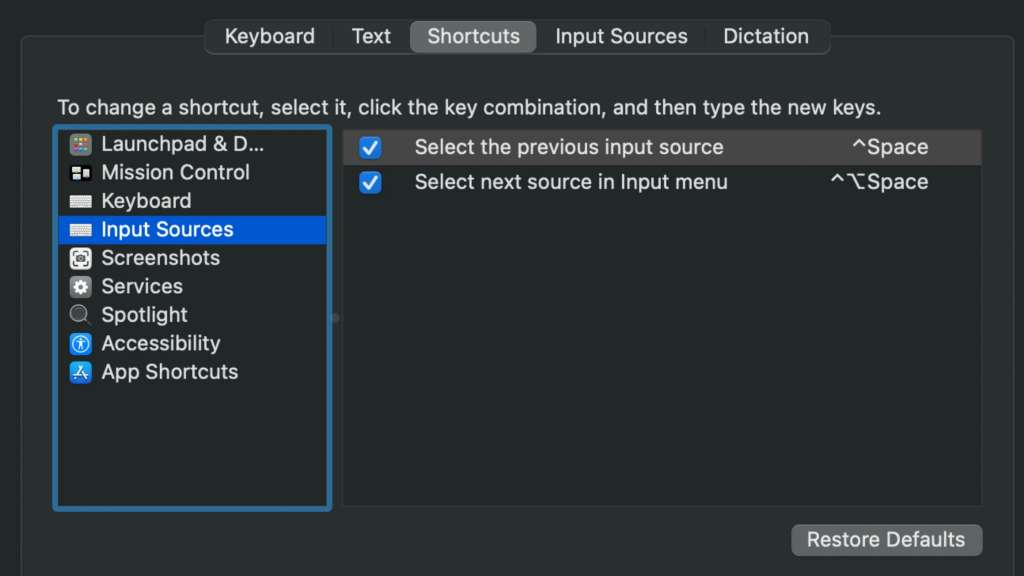
Task: Edit the ^⌥Space shortcut key combination
Action: click(879, 183)
